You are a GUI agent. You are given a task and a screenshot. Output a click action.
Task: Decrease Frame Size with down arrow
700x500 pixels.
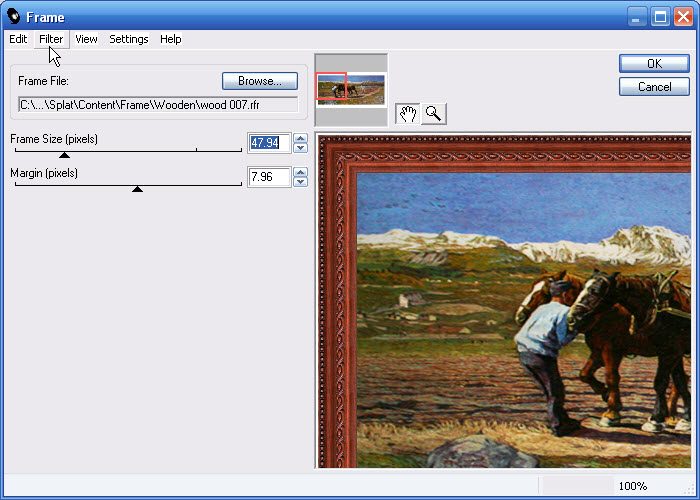[x=300, y=148]
